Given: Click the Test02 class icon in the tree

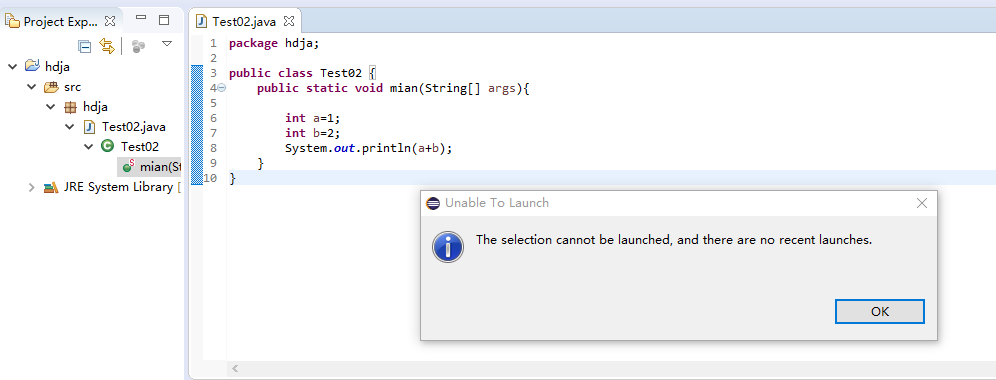Looking at the screenshot, I should 107,146.
